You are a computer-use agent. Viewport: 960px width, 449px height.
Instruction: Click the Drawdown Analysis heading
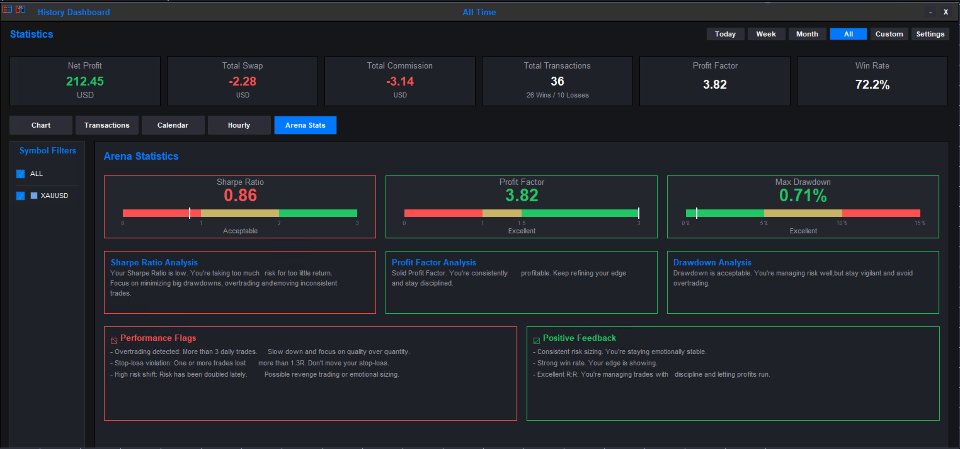click(x=713, y=263)
